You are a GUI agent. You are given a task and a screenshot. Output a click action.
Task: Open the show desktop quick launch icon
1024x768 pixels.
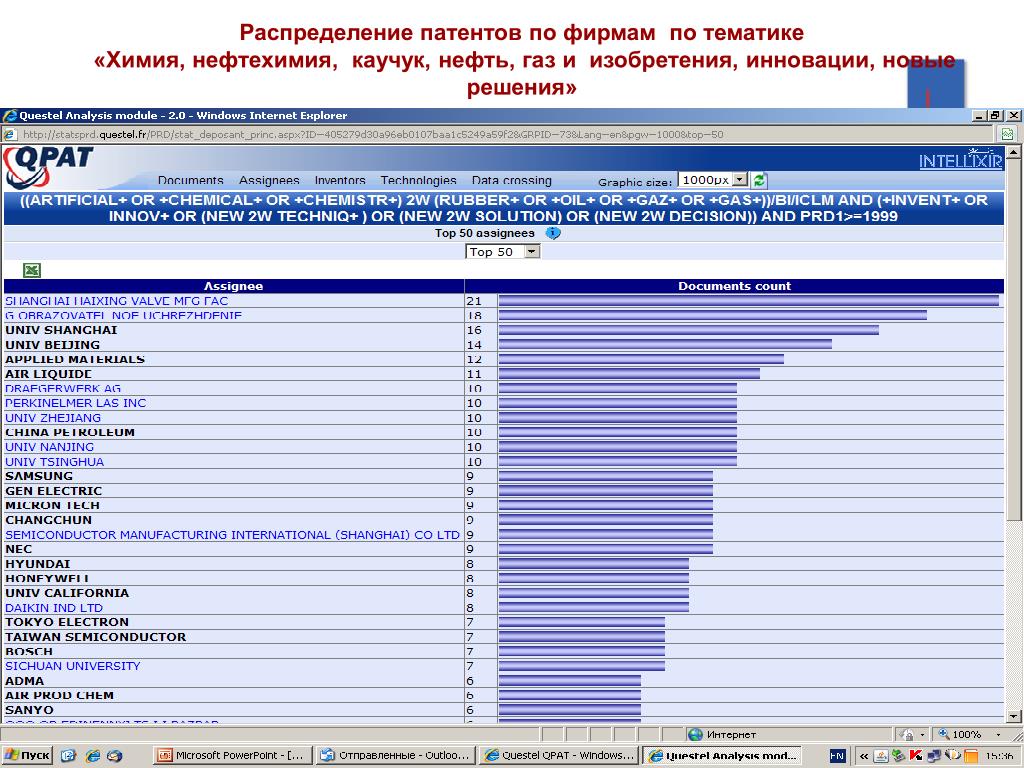69,756
